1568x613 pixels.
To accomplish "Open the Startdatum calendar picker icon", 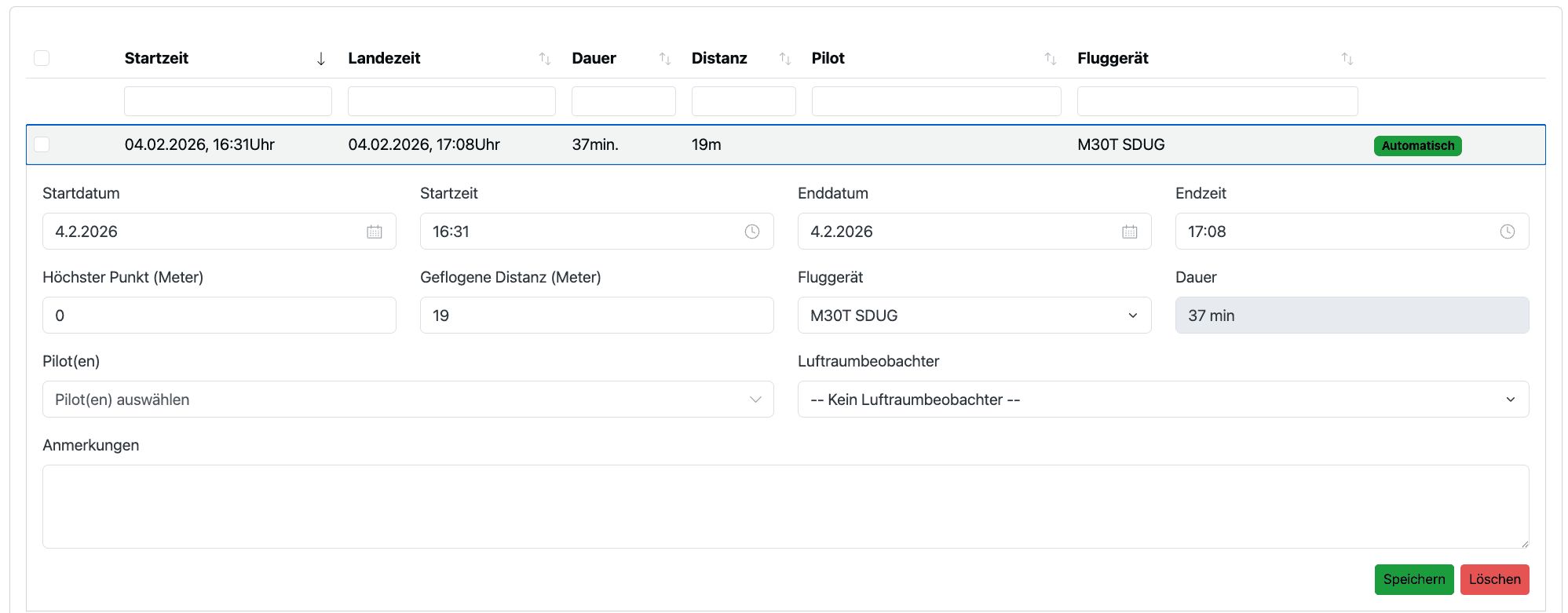I will coord(375,232).
